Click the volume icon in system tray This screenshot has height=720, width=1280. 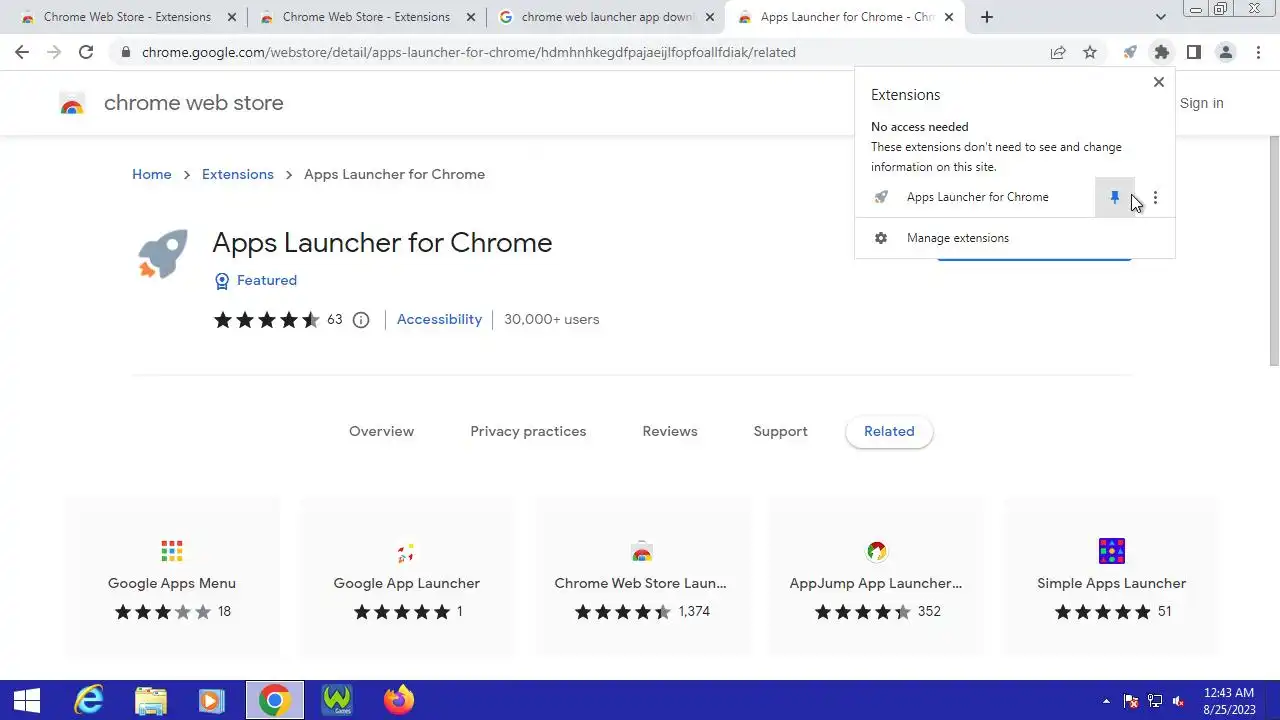[1179, 701]
